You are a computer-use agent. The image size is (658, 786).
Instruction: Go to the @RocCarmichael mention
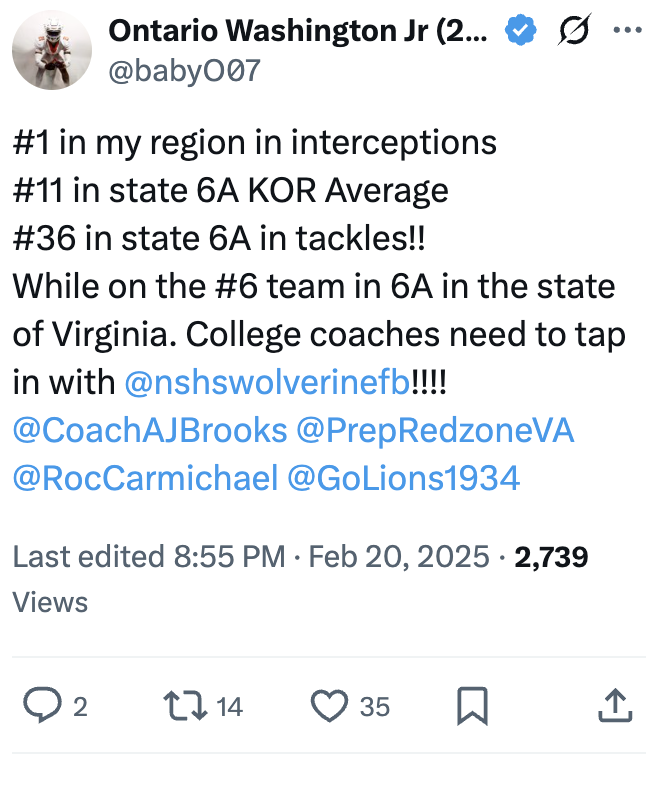tap(145, 478)
